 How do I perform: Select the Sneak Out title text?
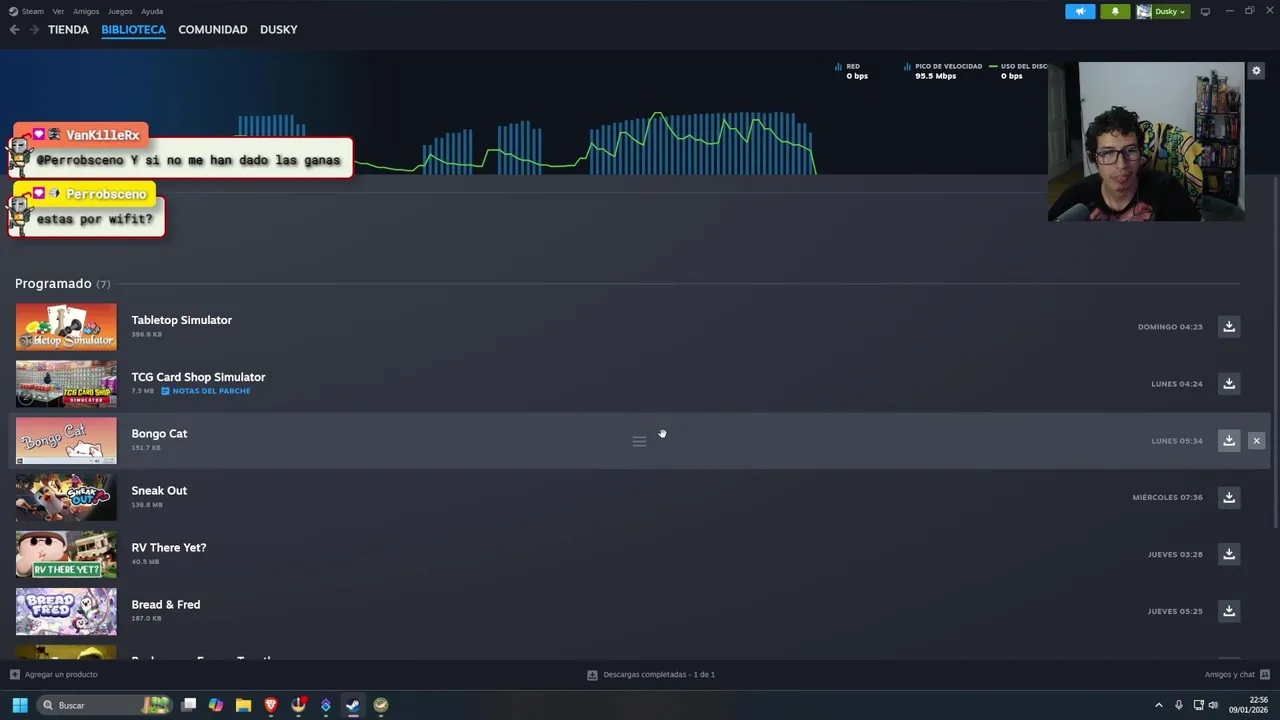[x=159, y=491]
